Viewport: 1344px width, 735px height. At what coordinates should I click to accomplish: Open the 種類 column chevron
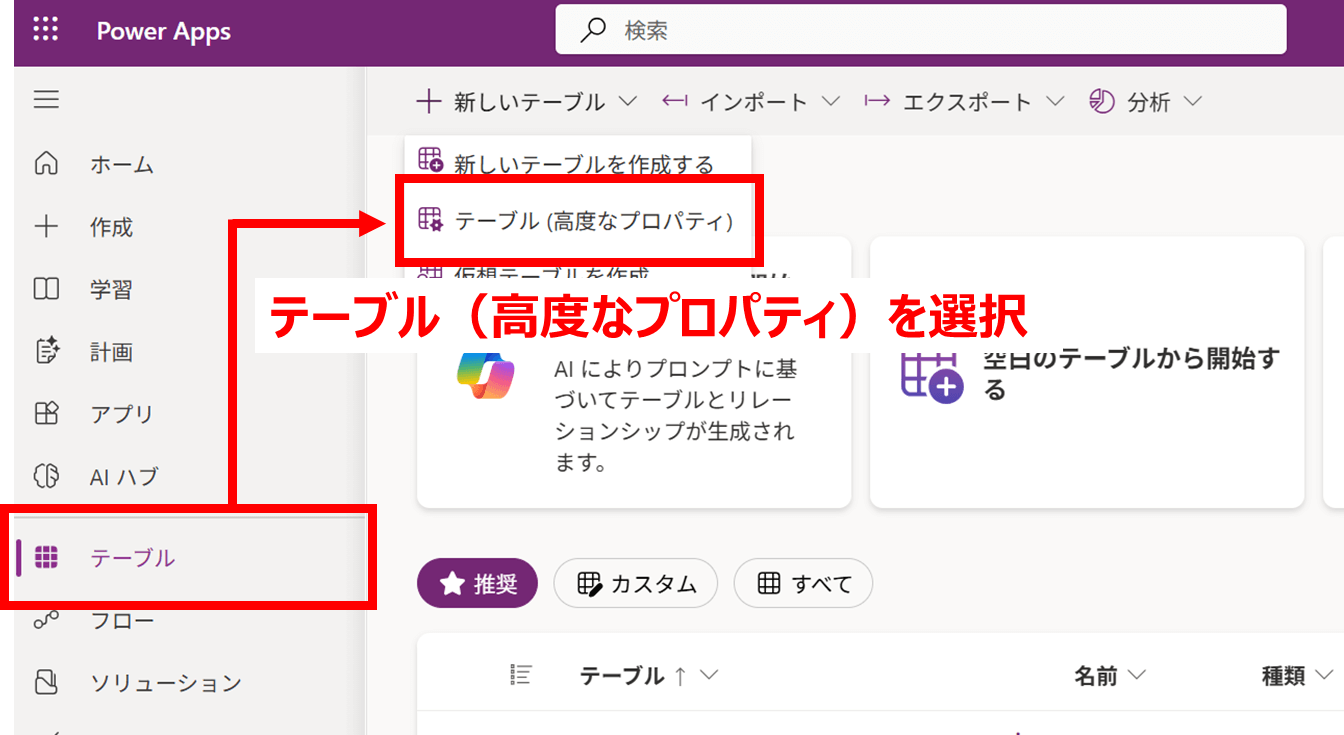[1326, 676]
